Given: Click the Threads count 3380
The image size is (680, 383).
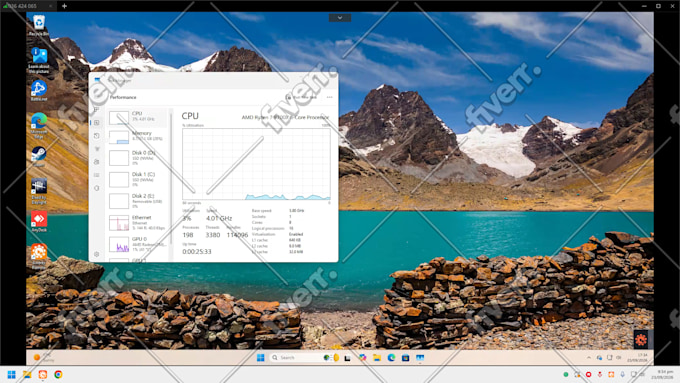Looking at the screenshot, I should 212,235.
